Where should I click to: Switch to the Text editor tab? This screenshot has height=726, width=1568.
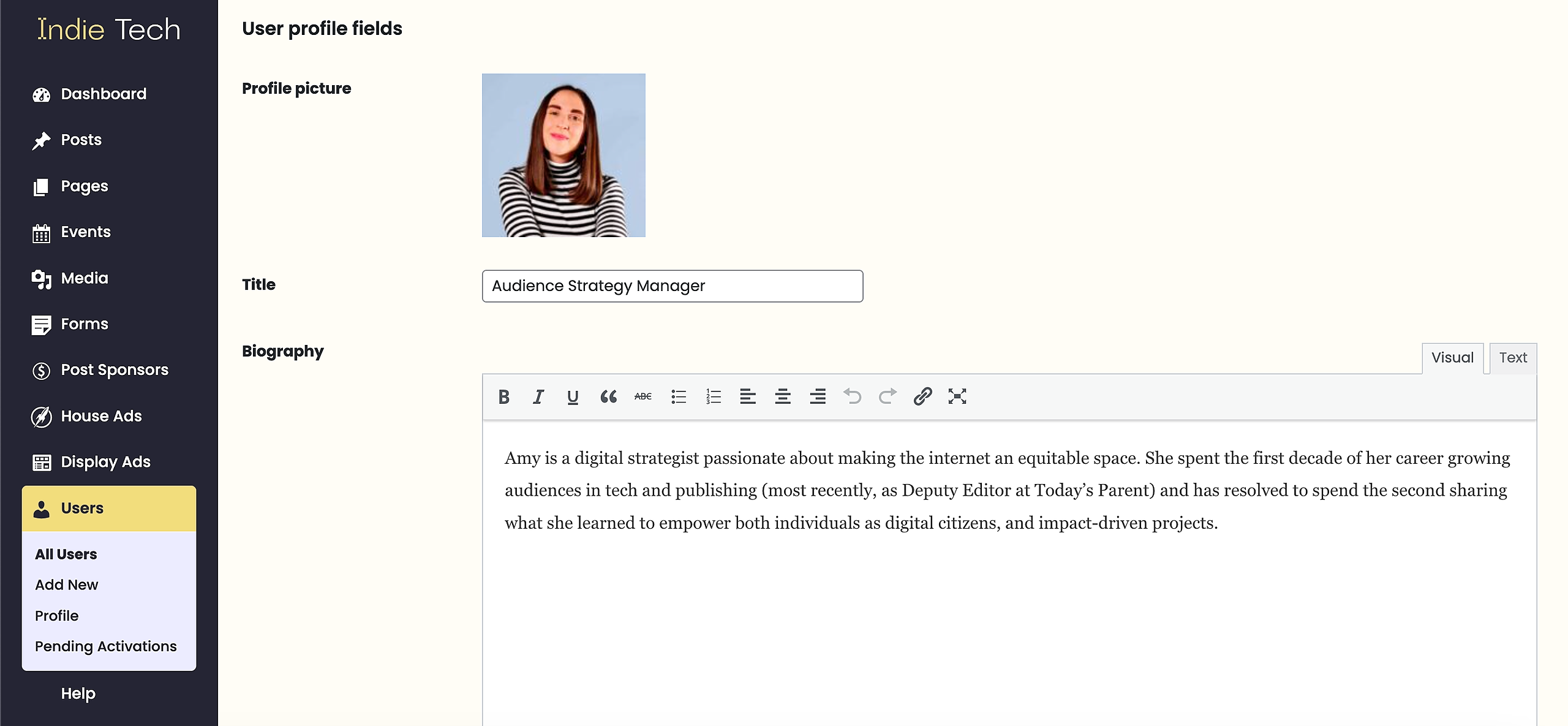pos(1512,358)
